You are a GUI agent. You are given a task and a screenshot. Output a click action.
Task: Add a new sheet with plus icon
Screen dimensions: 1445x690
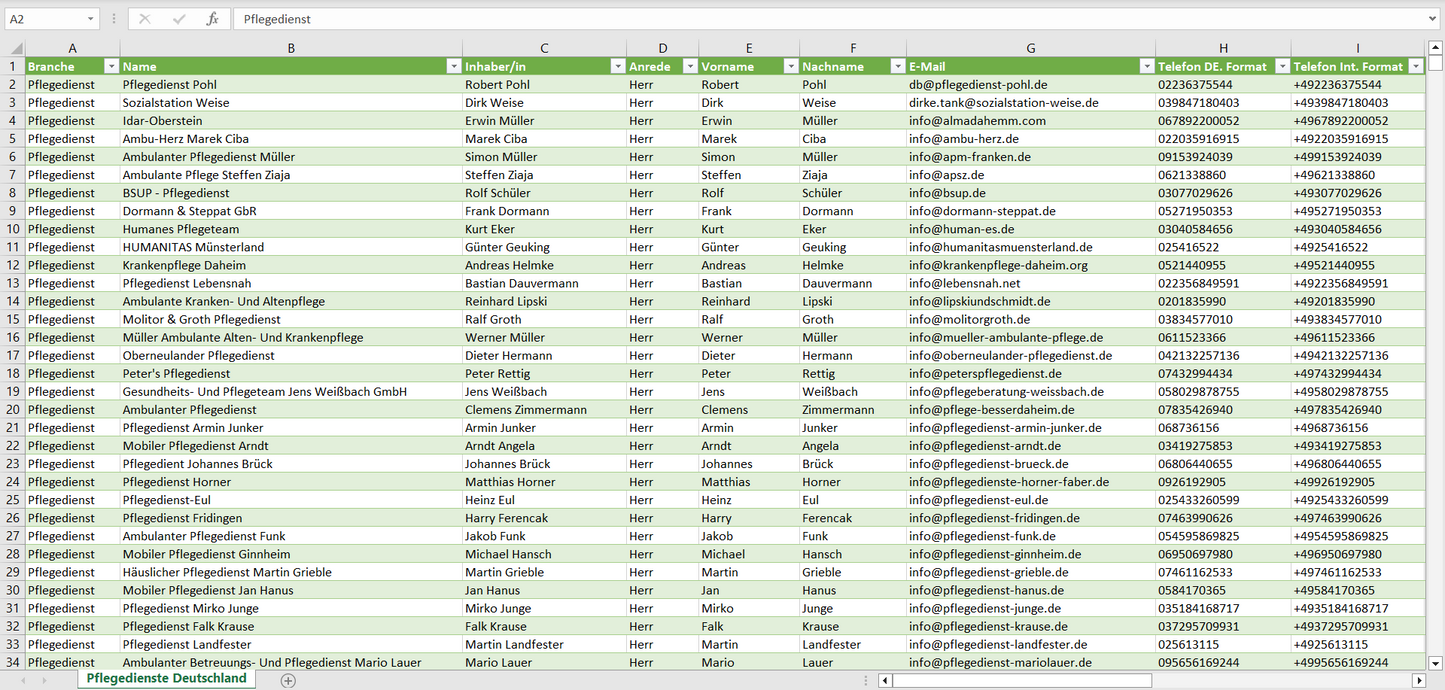[288, 680]
